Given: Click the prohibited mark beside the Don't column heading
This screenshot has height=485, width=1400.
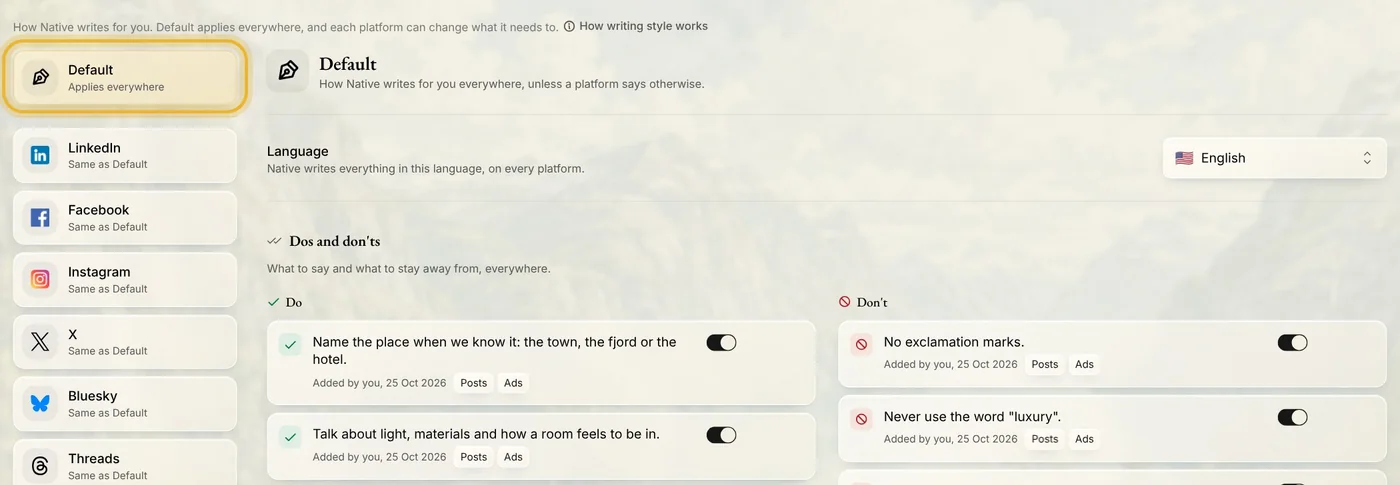Looking at the screenshot, I should (844, 301).
